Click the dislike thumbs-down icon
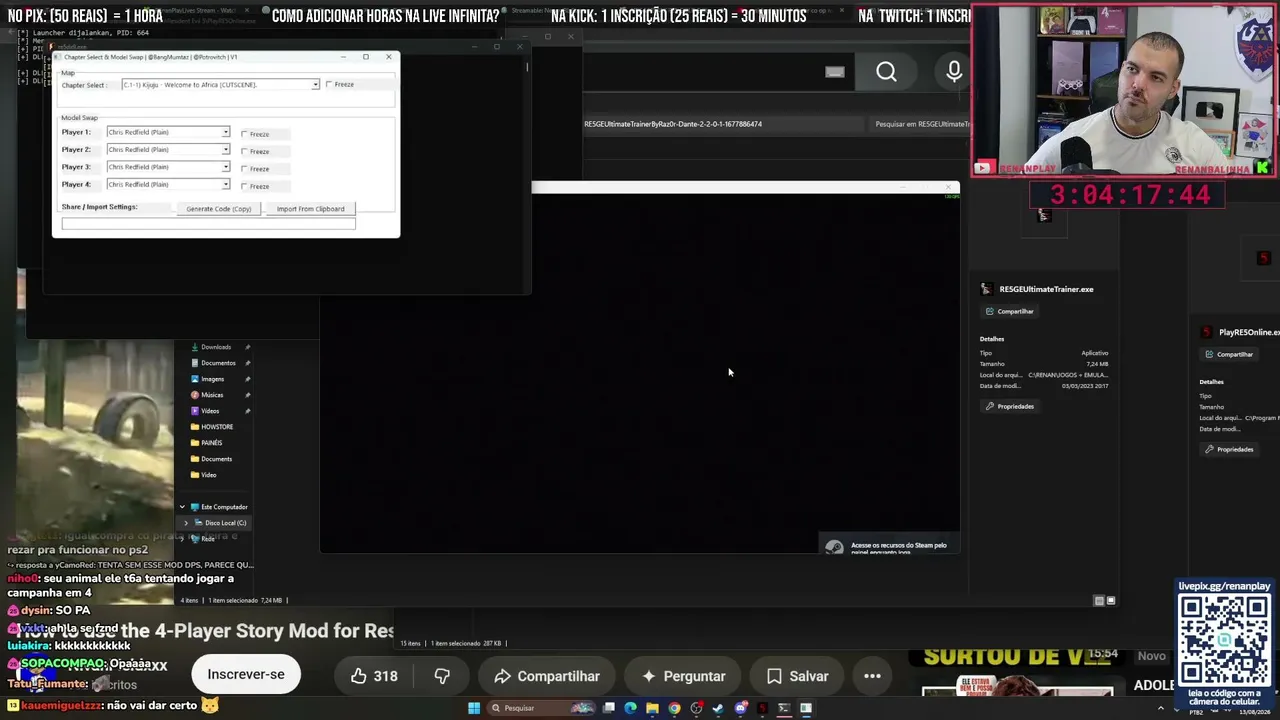This screenshot has height=720, width=1280. (x=442, y=676)
